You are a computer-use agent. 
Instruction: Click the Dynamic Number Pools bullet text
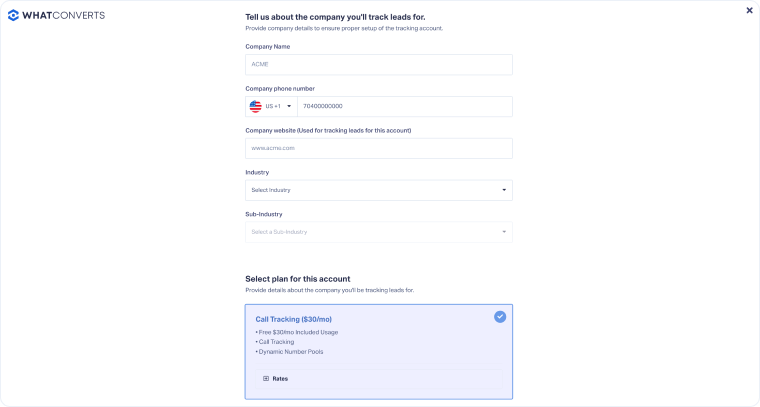coord(290,352)
